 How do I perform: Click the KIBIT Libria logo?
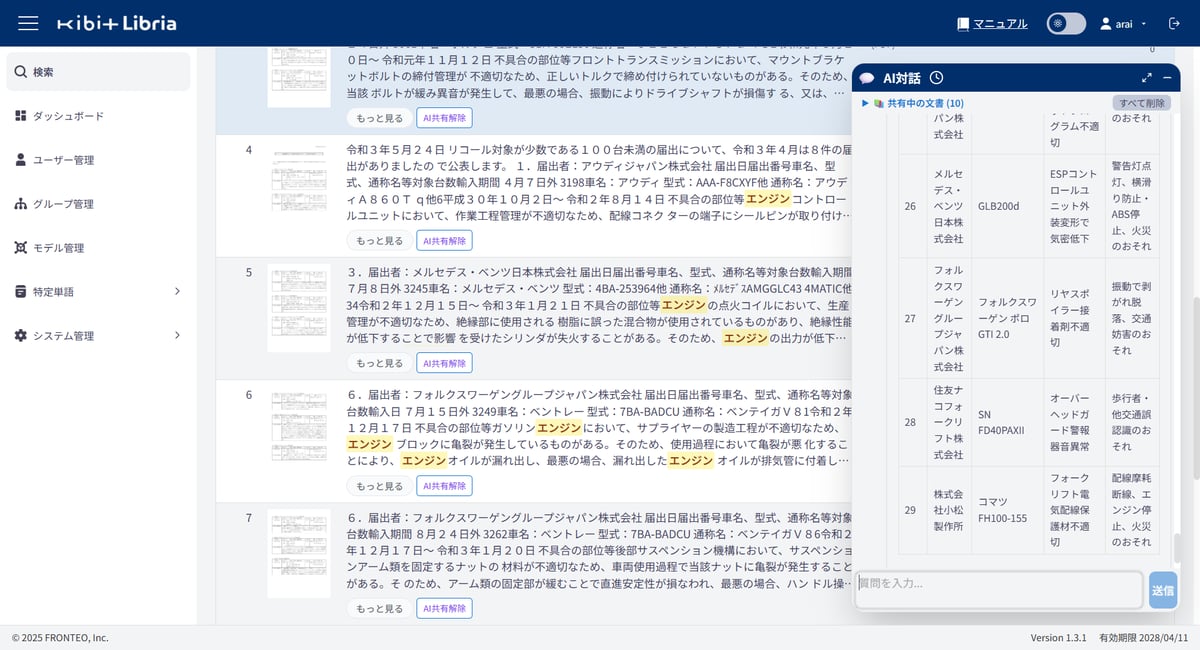pos(117,23)
